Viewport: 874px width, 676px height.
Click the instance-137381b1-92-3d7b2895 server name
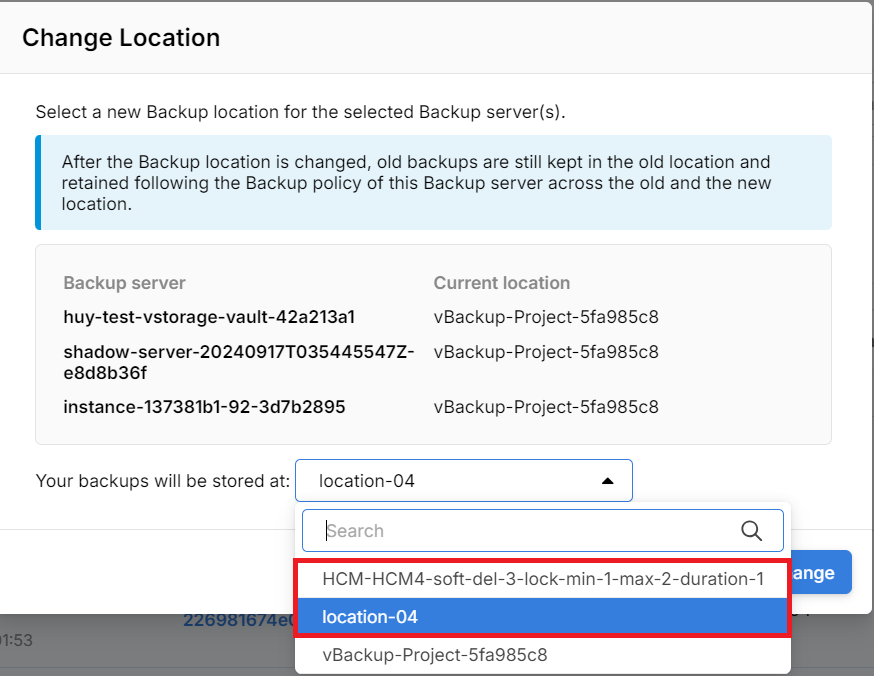(x=205, y=407)
